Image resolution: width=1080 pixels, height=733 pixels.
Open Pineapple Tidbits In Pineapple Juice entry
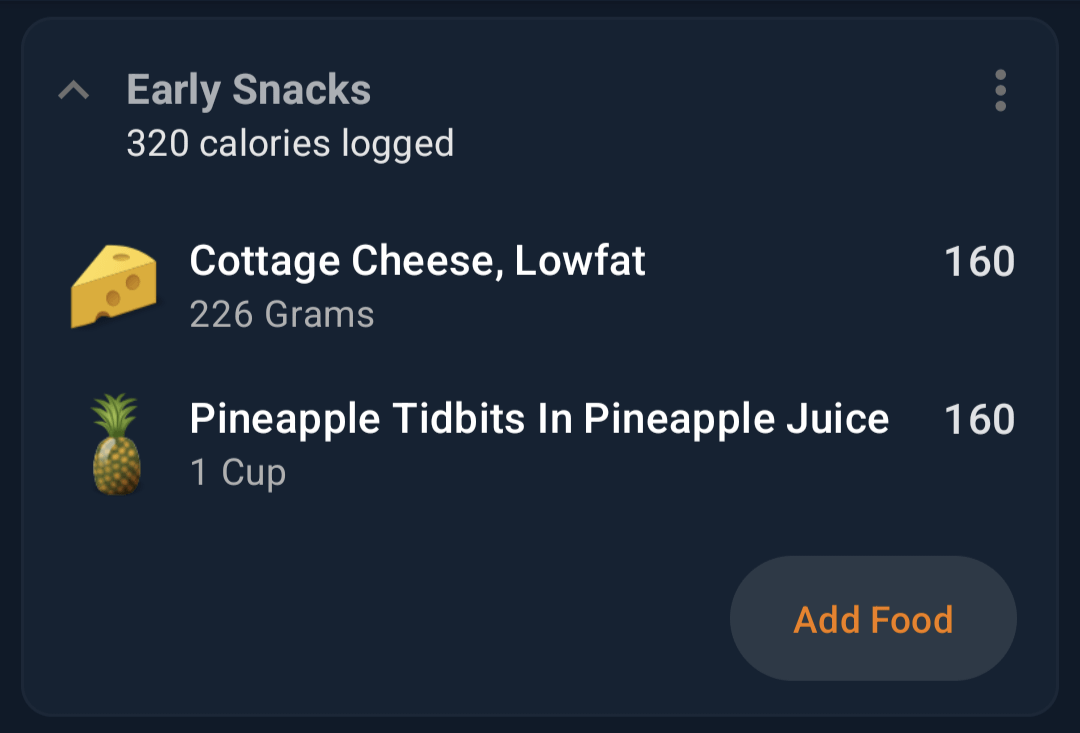click(543, 444)
